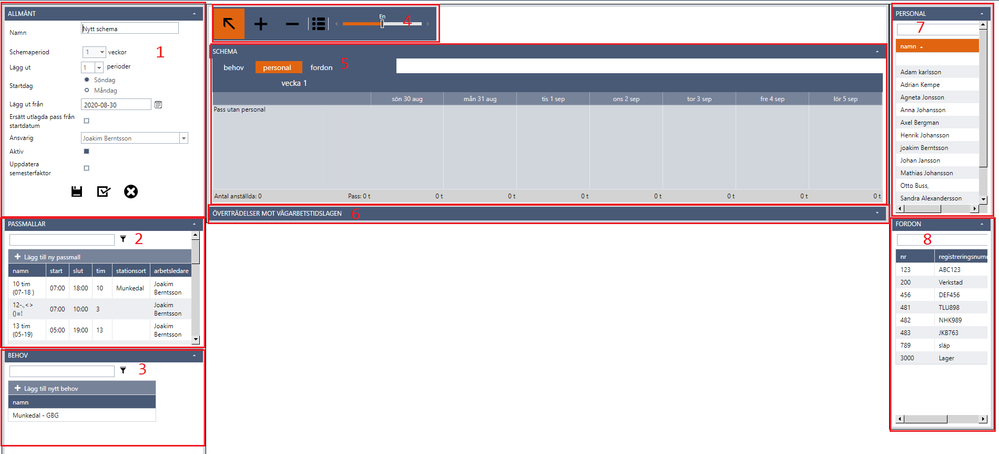Click the Schema panel search field
999x454 pixels.
point(639,66)
